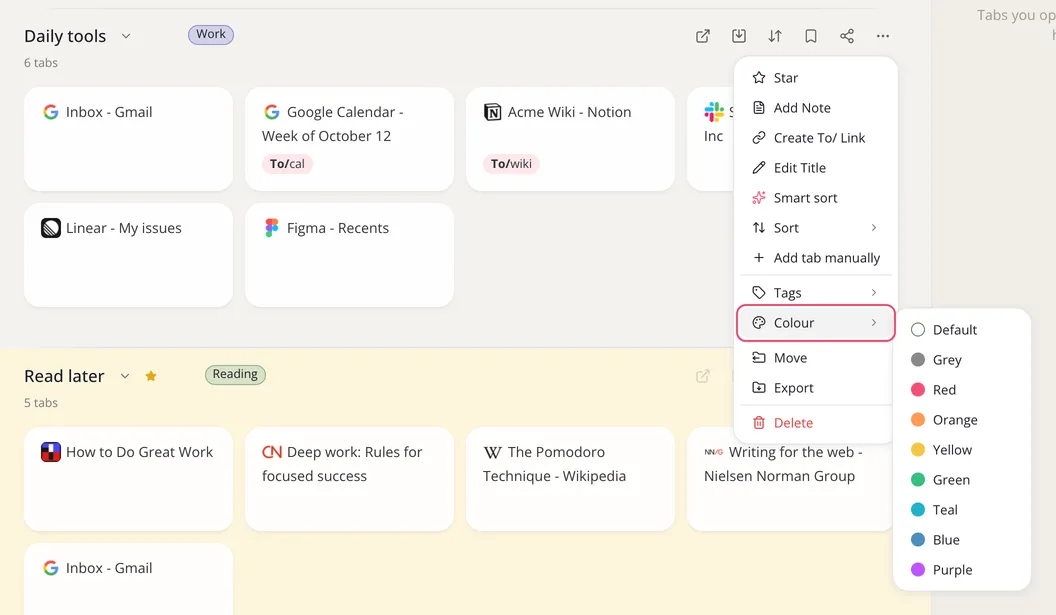Click the Google icon on Inbox card under Read later

click(x=51, y=568)
